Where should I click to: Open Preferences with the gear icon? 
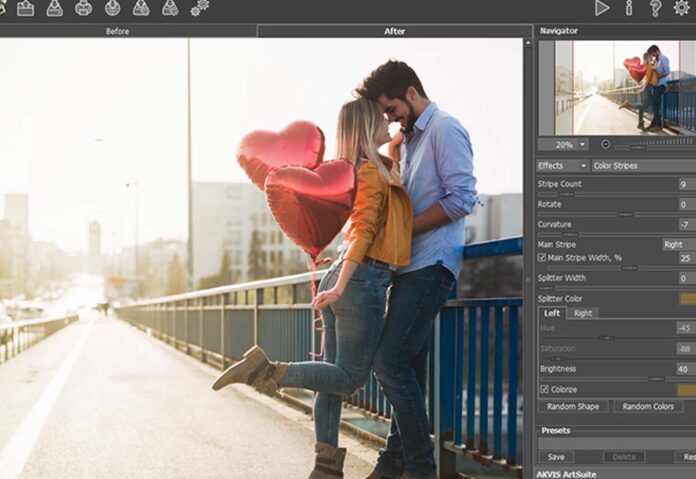click(x=682, y=8)
